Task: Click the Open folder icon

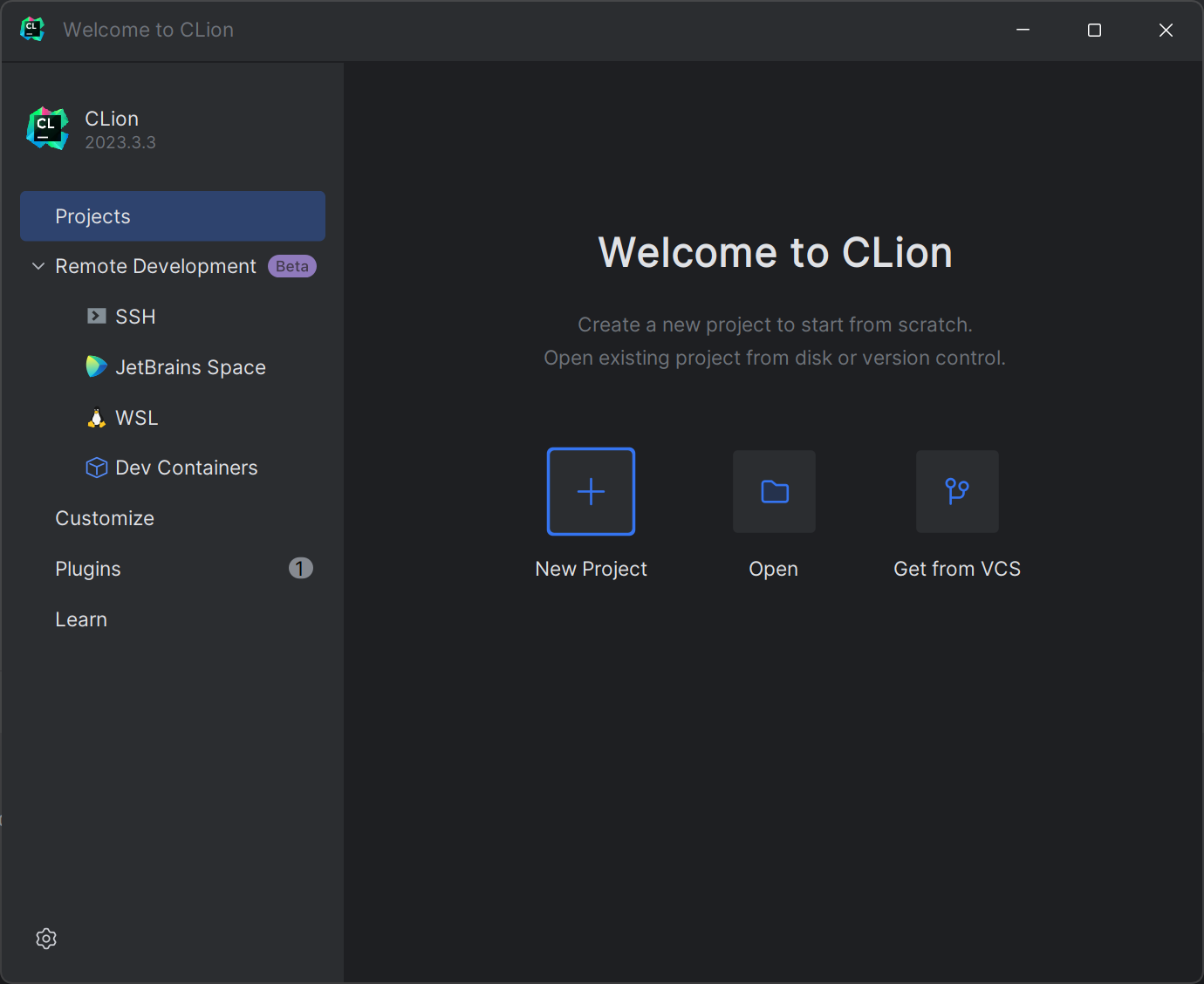Action: pyautogui.click(x=774, y=491)
